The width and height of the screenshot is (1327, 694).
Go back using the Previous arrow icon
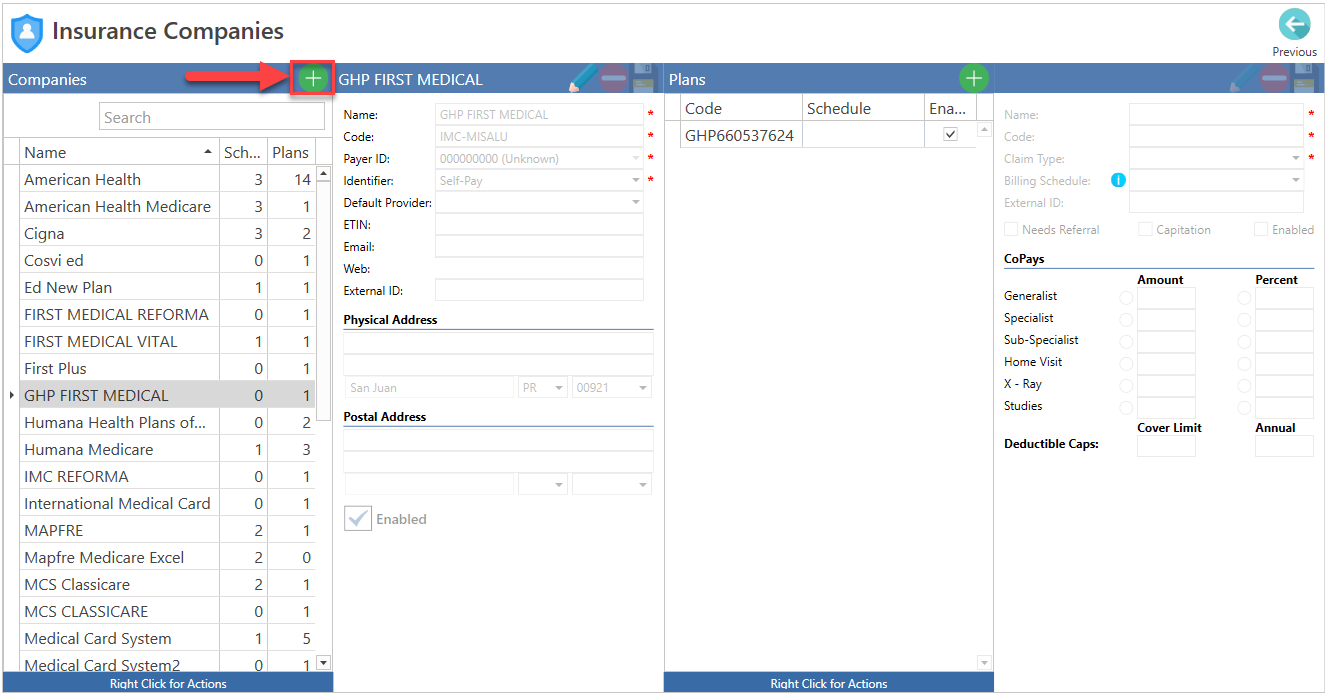tap(1294, 25)
